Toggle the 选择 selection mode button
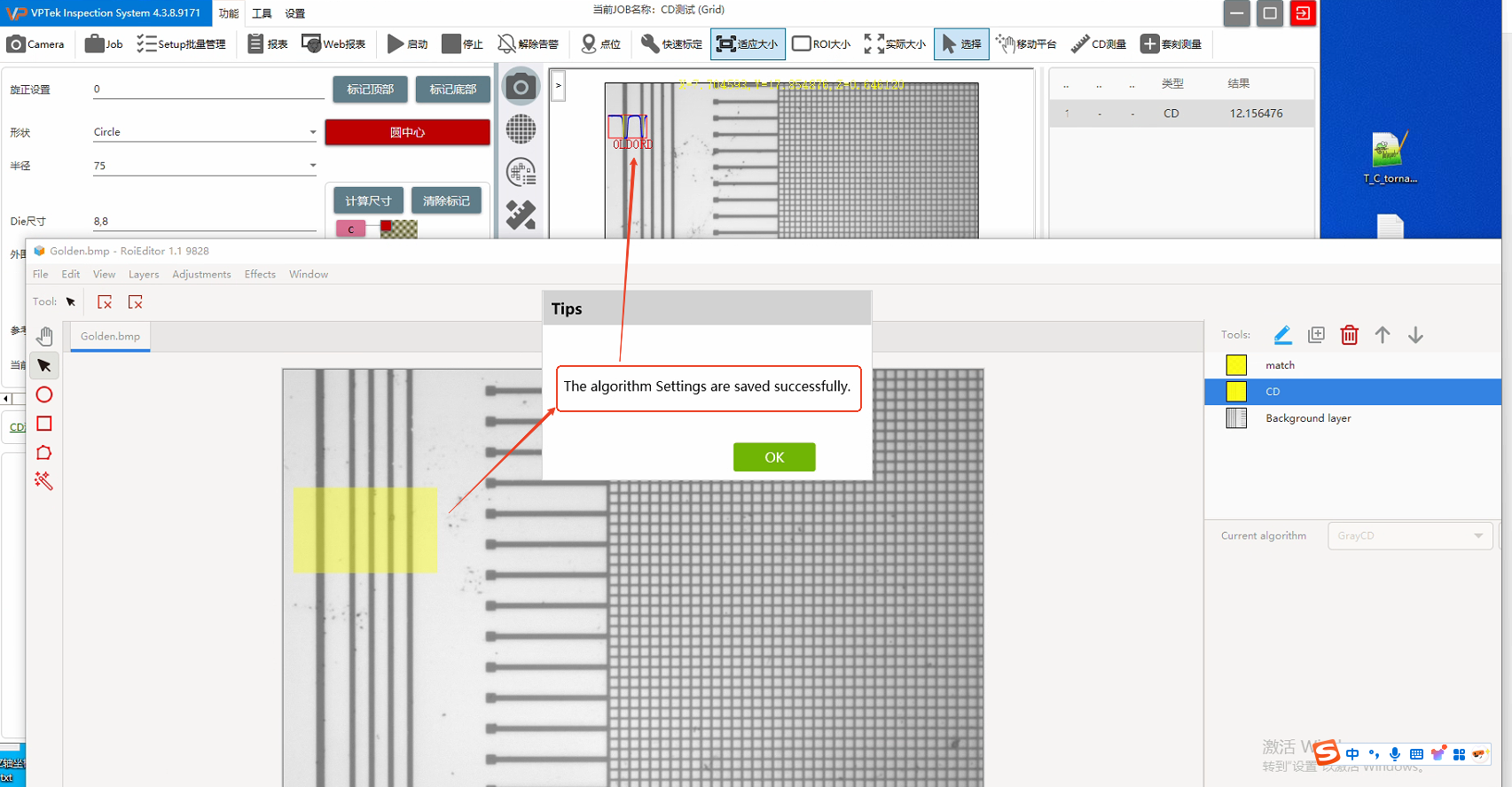Viewport: 1512px width, 787px height. click(x=961, y=43)
